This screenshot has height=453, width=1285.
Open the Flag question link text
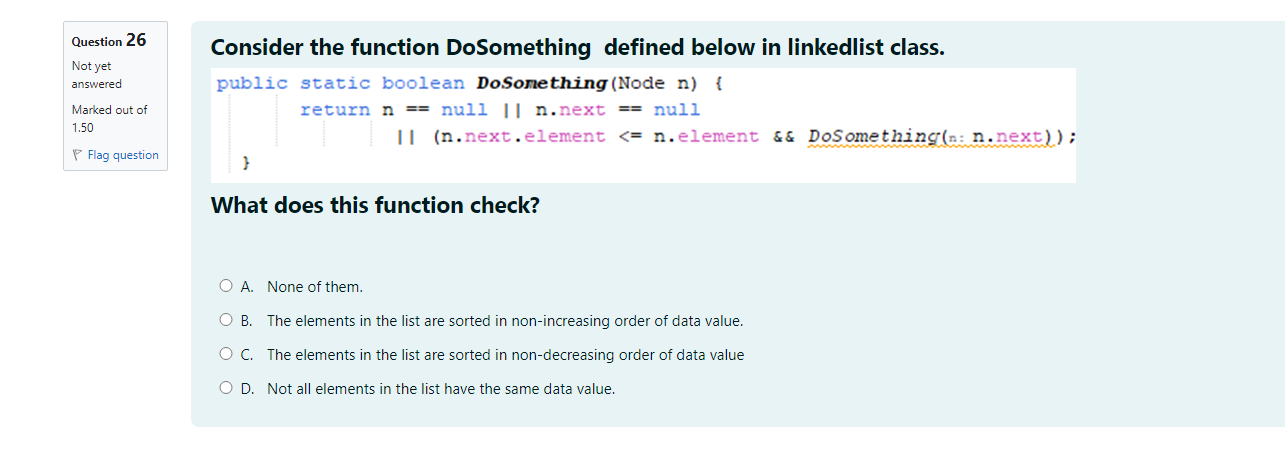click(x=123, y=155)
